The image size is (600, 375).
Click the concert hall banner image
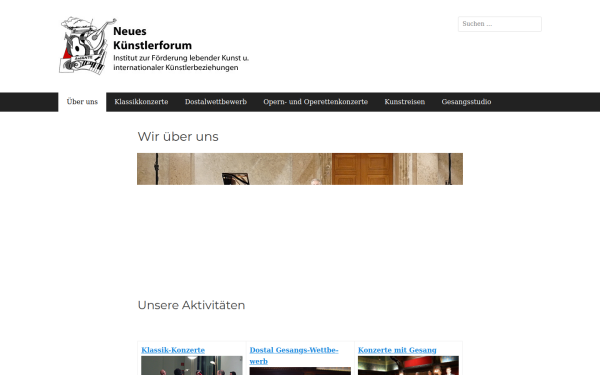coord(300,169)
